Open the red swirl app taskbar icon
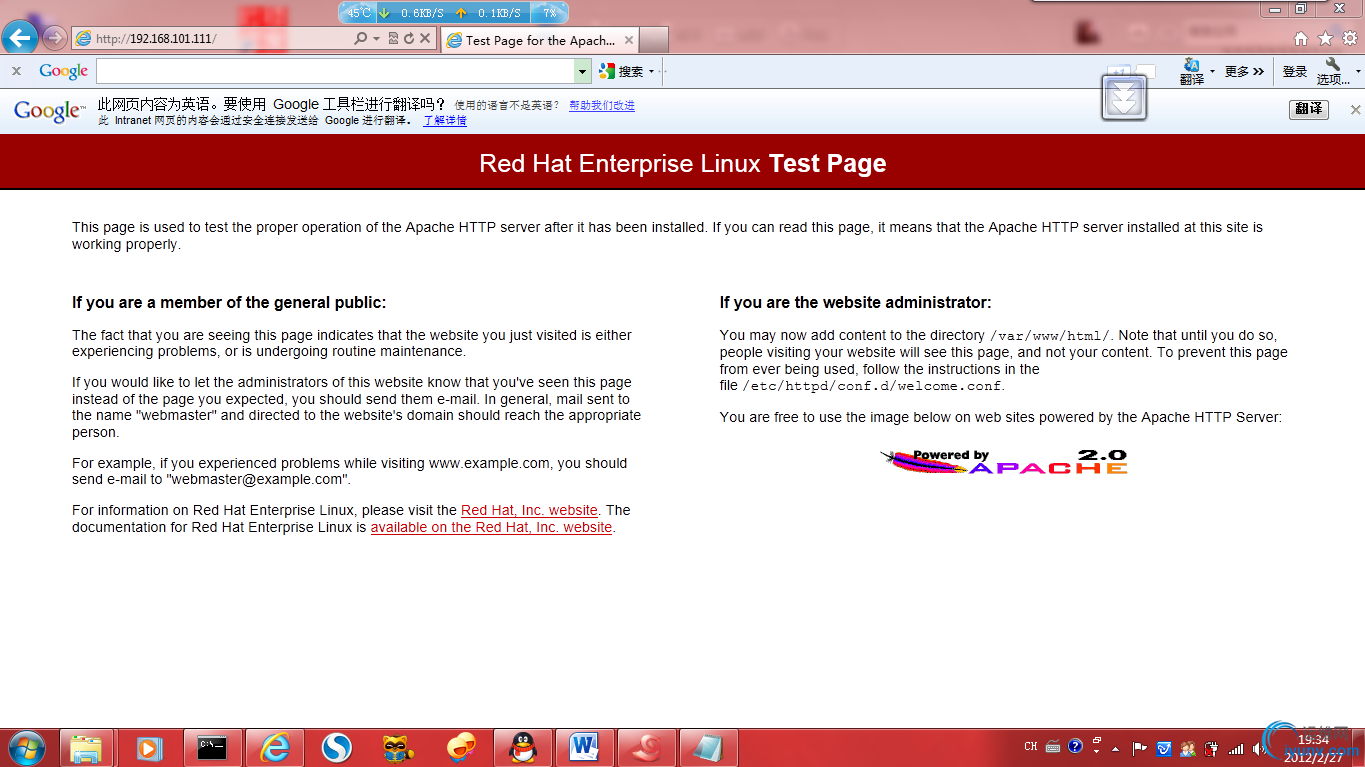Image resolution: width=1365 pixels, height=767 pixels. (x=647, y=748)
